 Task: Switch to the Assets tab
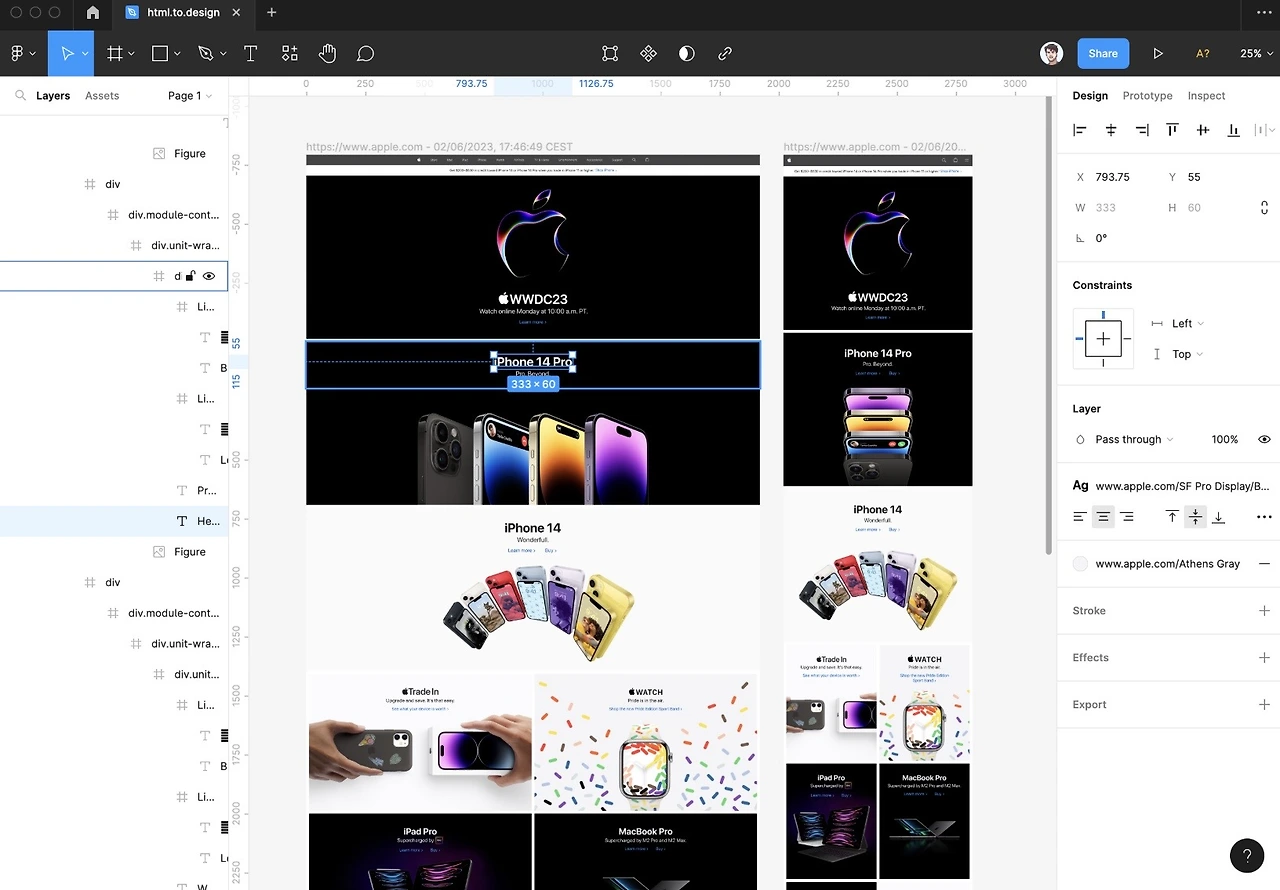coord(102,96)
